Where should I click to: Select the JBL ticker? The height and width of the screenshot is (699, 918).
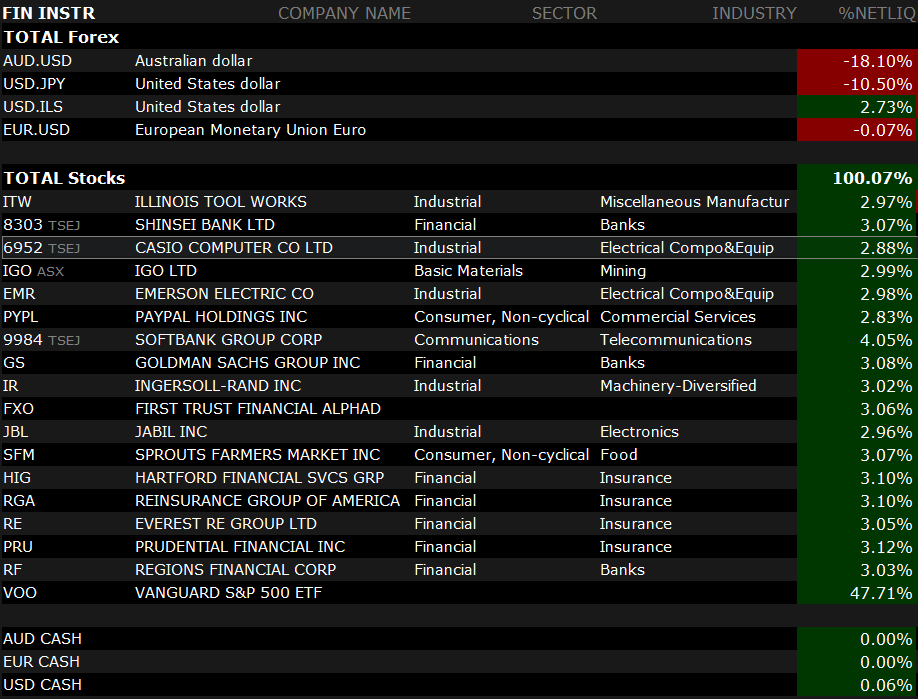[x=15, y=431]
